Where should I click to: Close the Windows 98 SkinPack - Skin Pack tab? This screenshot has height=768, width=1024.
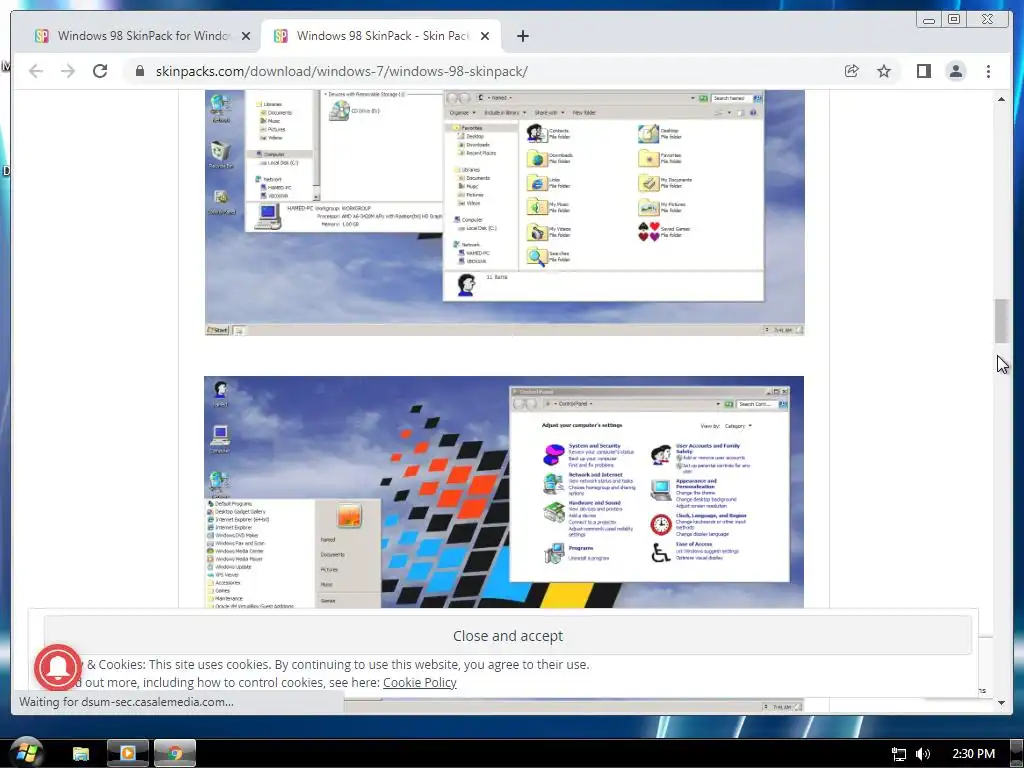click(x=485, y=36)
